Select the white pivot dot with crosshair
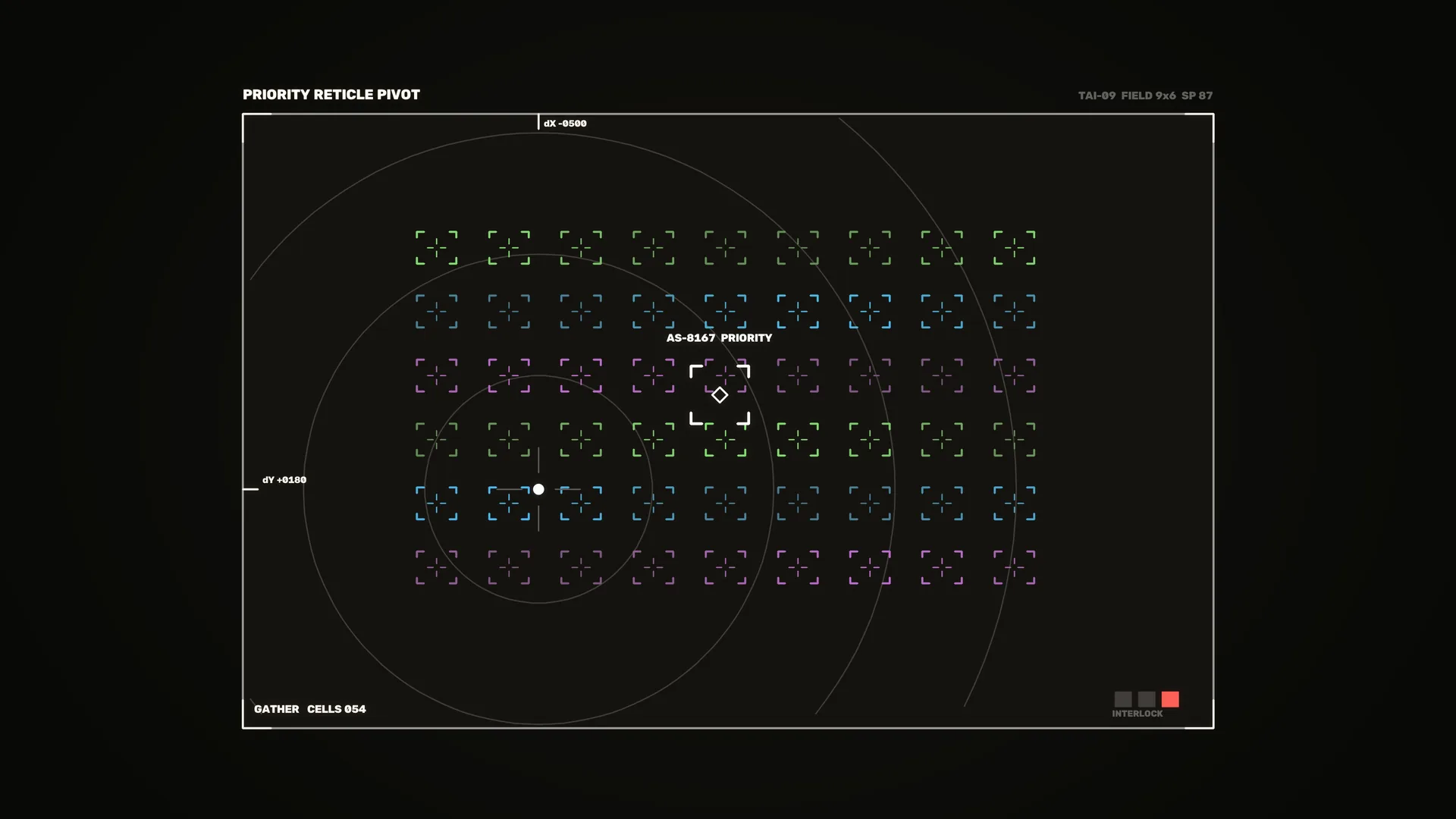The image size is (1456, 819). tap(538, 489)
